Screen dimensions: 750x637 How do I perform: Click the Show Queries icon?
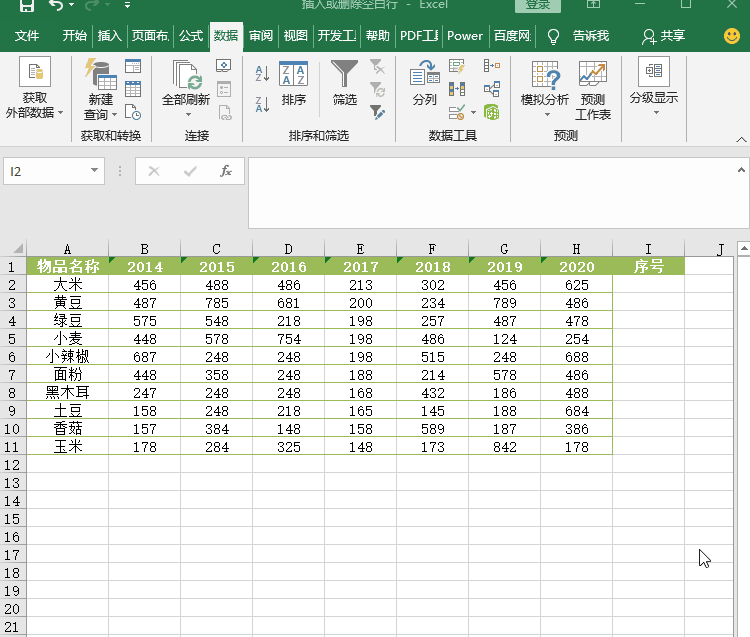(x=133, y=66)
